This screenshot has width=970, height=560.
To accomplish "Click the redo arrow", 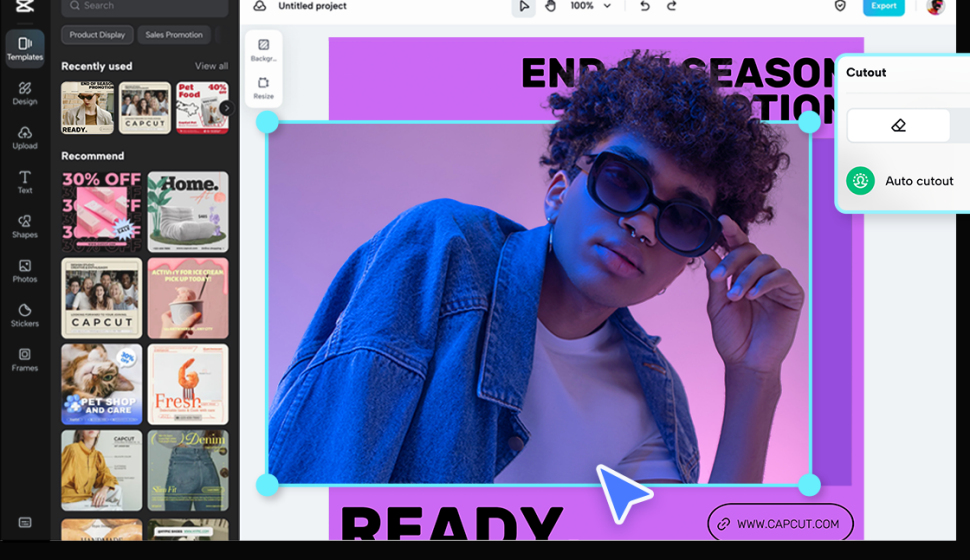I will pos(672,6).
